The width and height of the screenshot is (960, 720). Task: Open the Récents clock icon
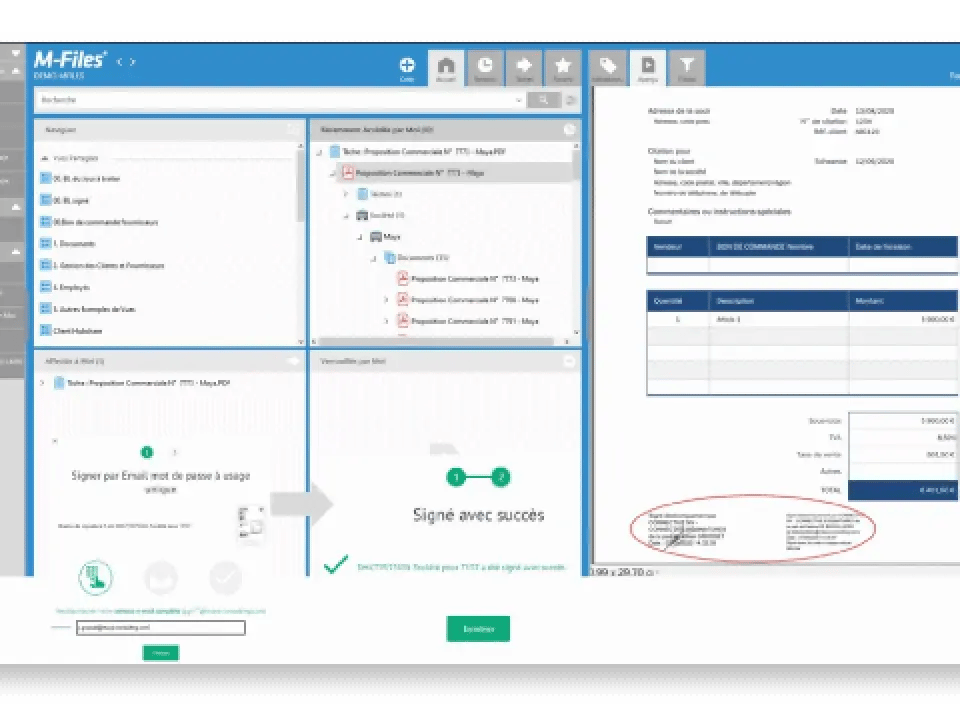(485, 66)
